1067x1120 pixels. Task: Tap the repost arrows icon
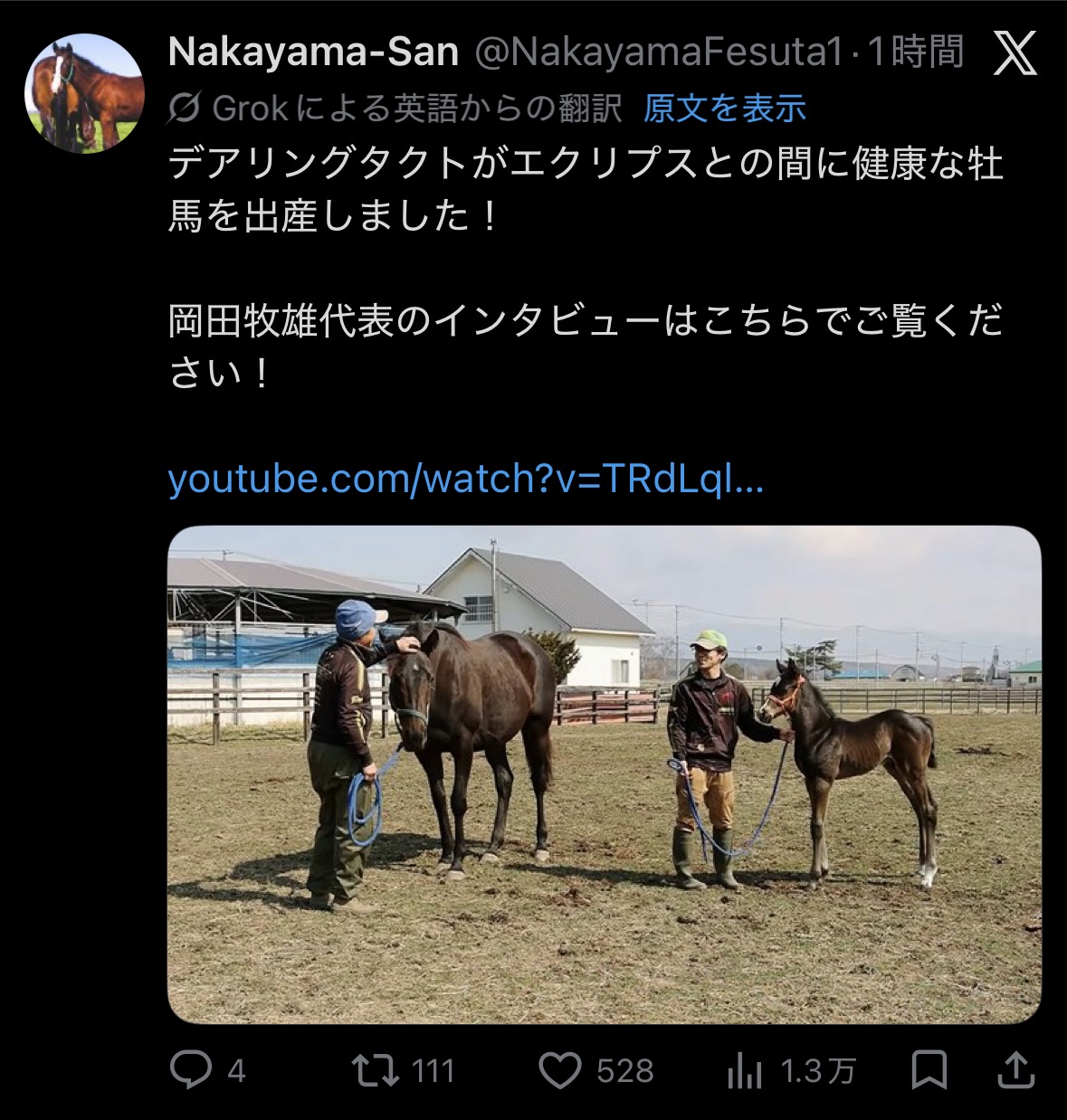pos(376,1071)
